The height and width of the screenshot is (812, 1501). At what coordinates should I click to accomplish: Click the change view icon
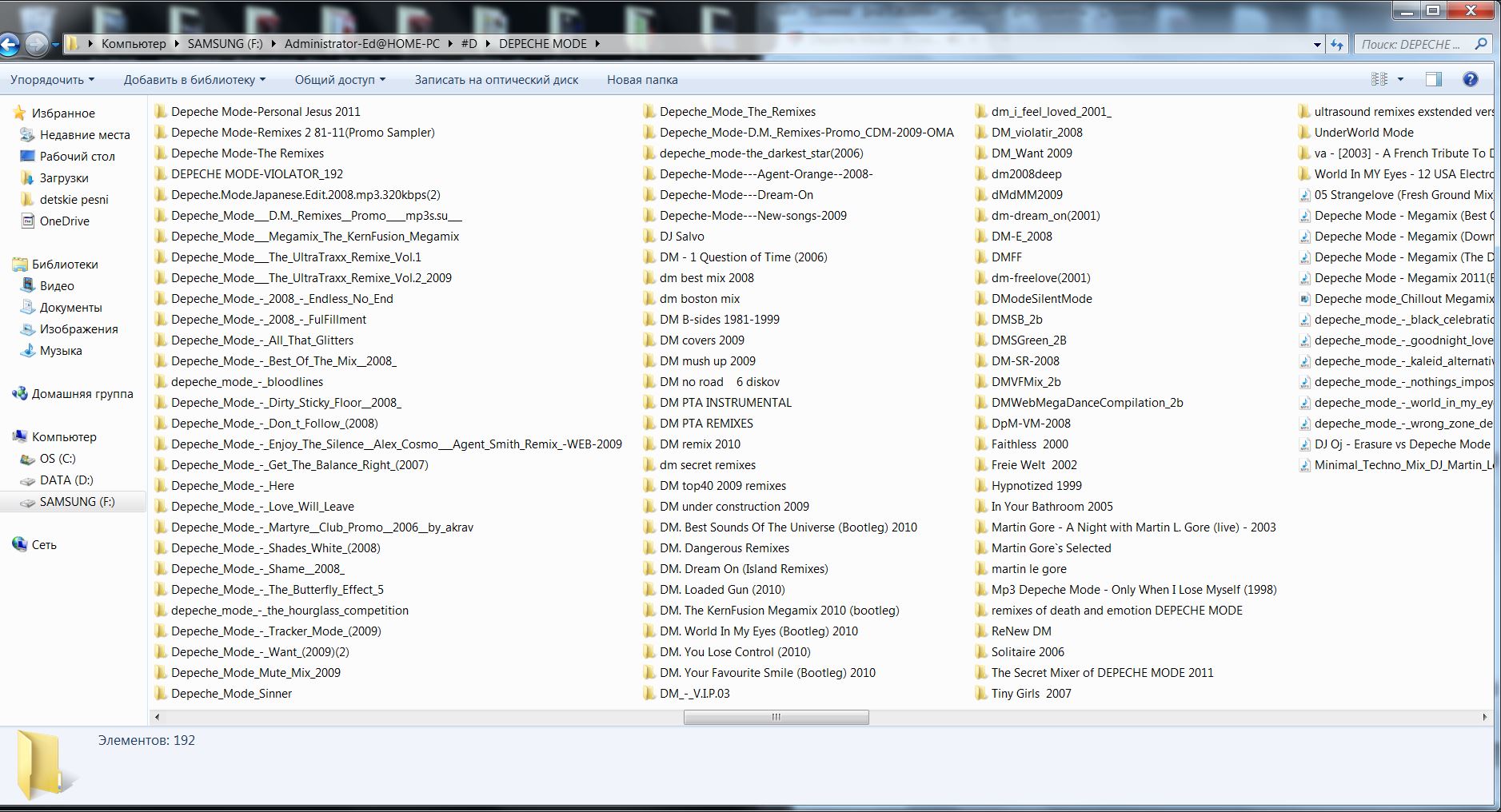1379,79
